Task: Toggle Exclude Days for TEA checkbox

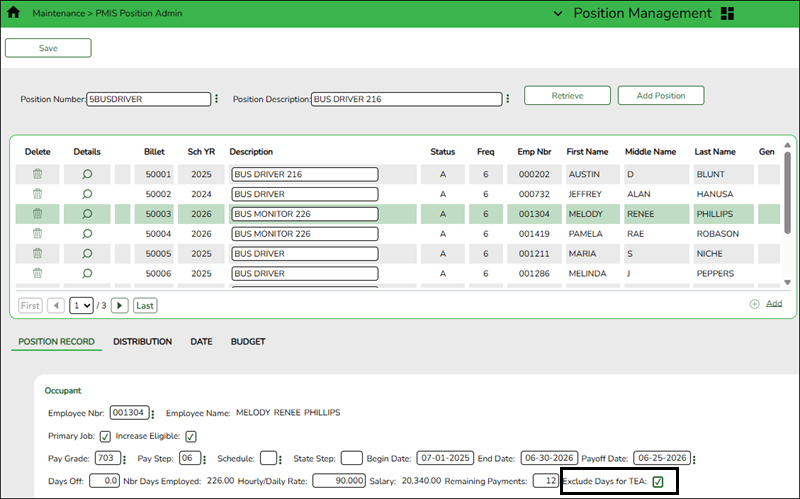Action: 658,482
